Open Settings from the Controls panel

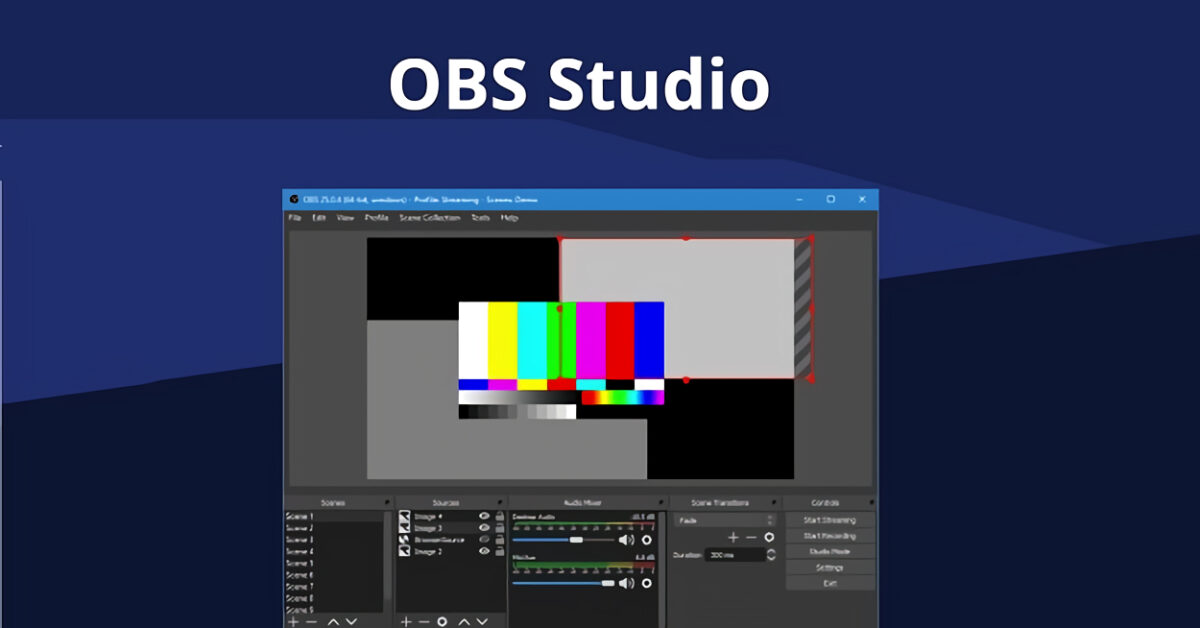(x=829, y=568)
